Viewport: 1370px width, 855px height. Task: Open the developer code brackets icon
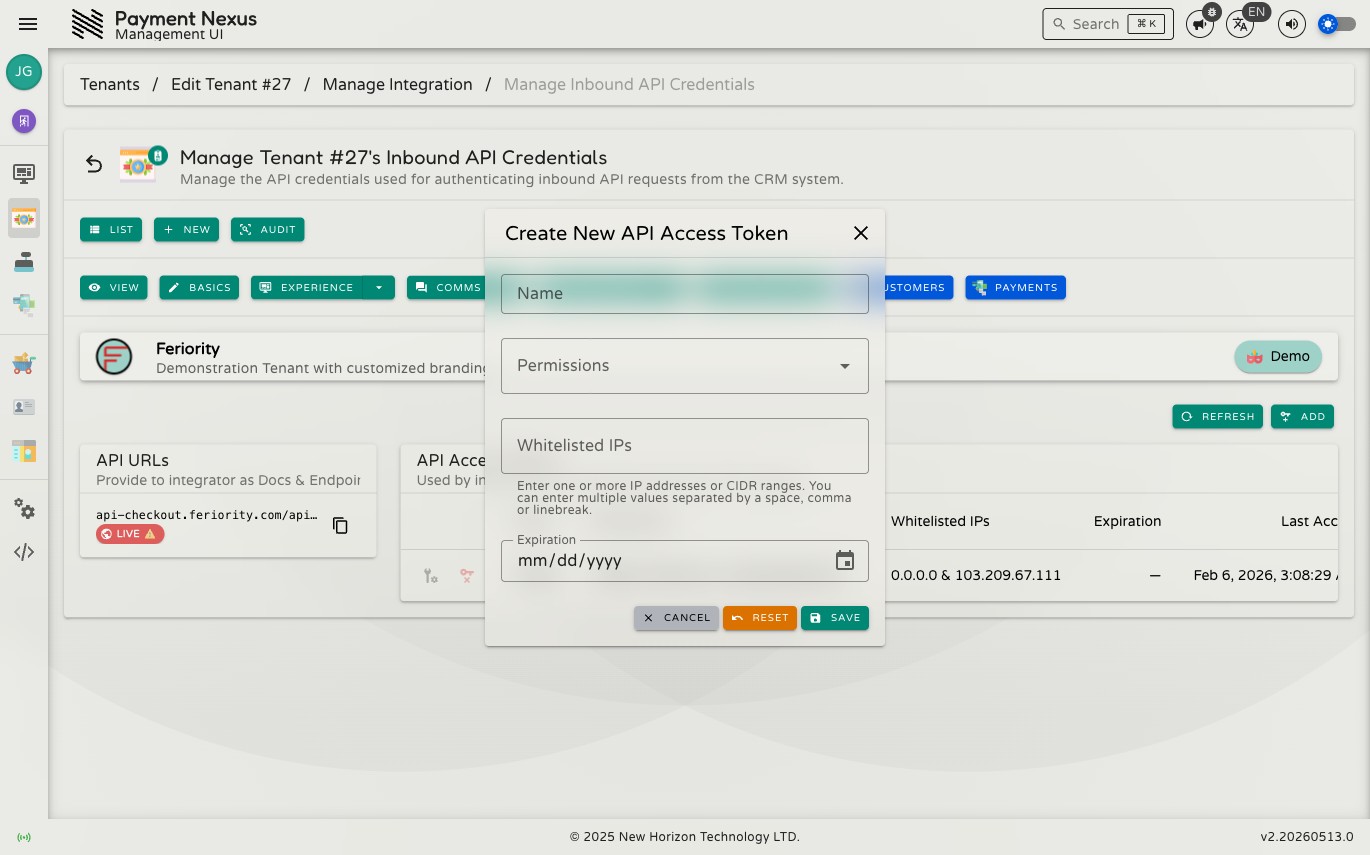pyautogui.click(x=24, y=552)
